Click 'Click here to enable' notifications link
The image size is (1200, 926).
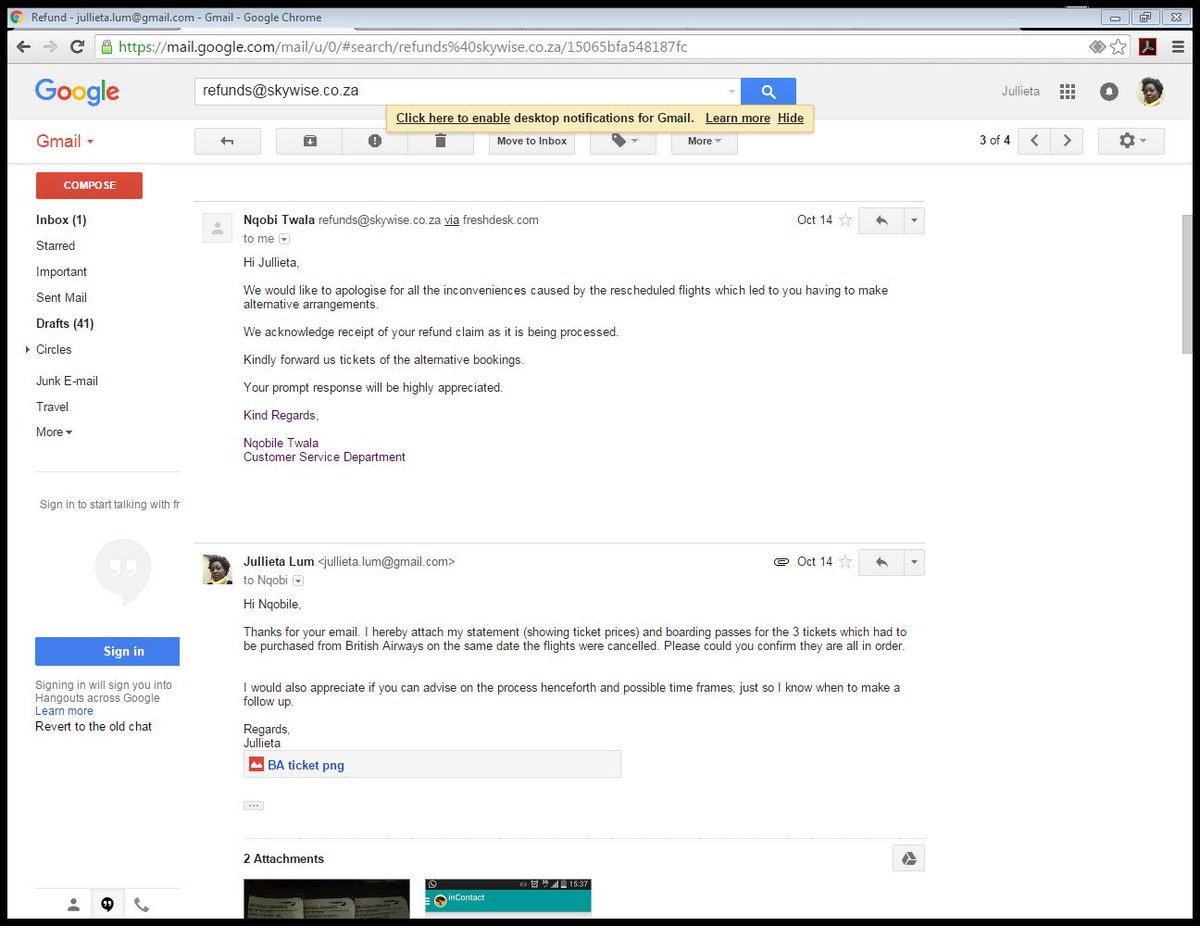click(x=453, y=118)
